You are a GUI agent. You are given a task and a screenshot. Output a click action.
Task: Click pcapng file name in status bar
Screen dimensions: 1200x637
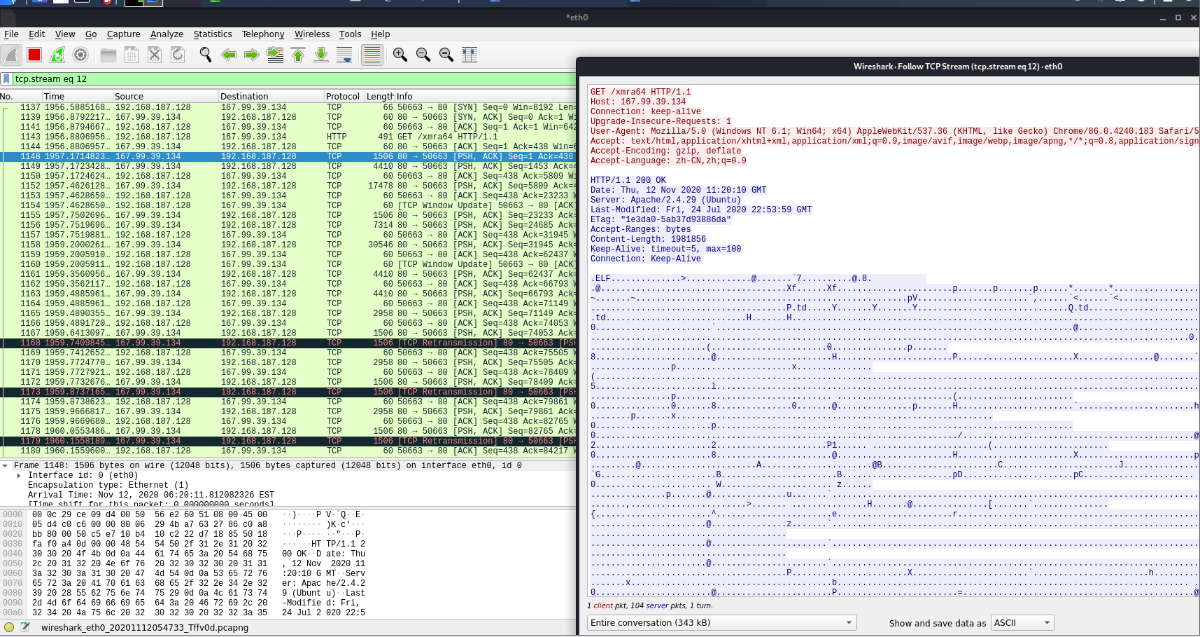tap(146, 629)
